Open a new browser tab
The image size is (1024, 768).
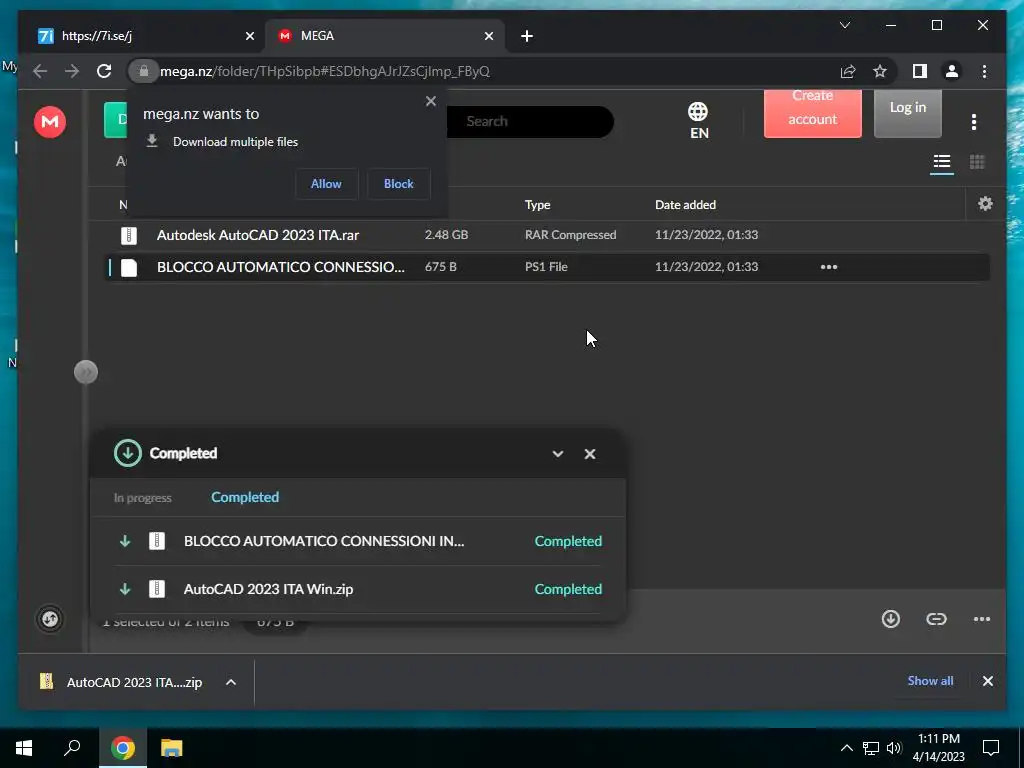tap(527, 36)
